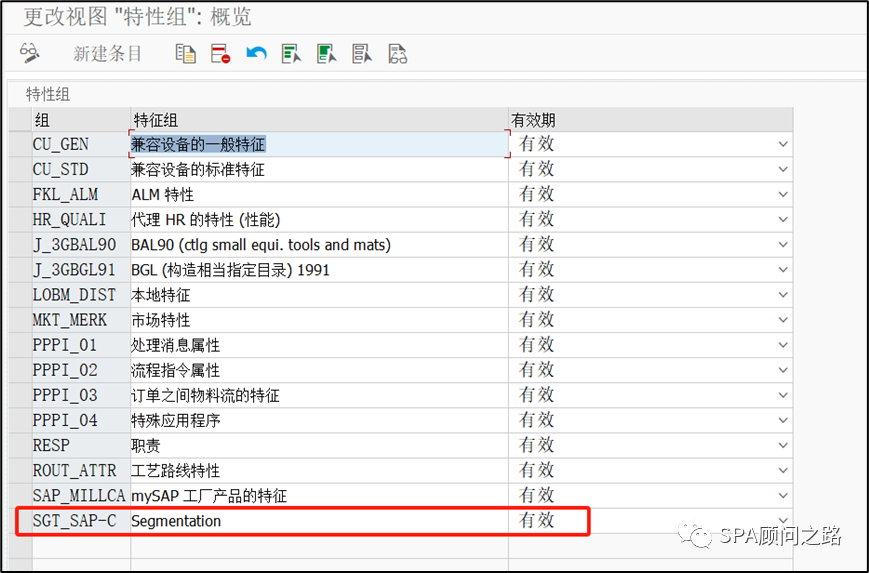
Task: Click the 特殊应用程序 description field
Action: click(x=319, y=420)
